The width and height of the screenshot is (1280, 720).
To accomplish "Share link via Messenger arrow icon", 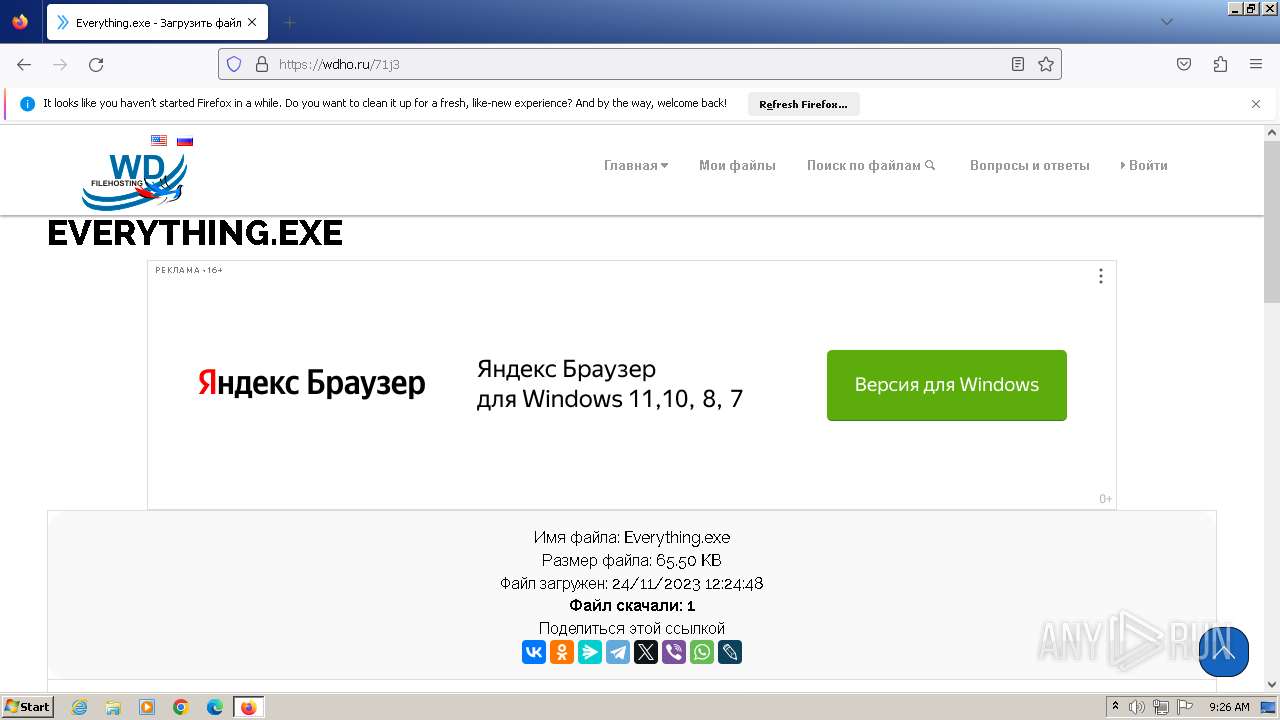I will point(590,652).
